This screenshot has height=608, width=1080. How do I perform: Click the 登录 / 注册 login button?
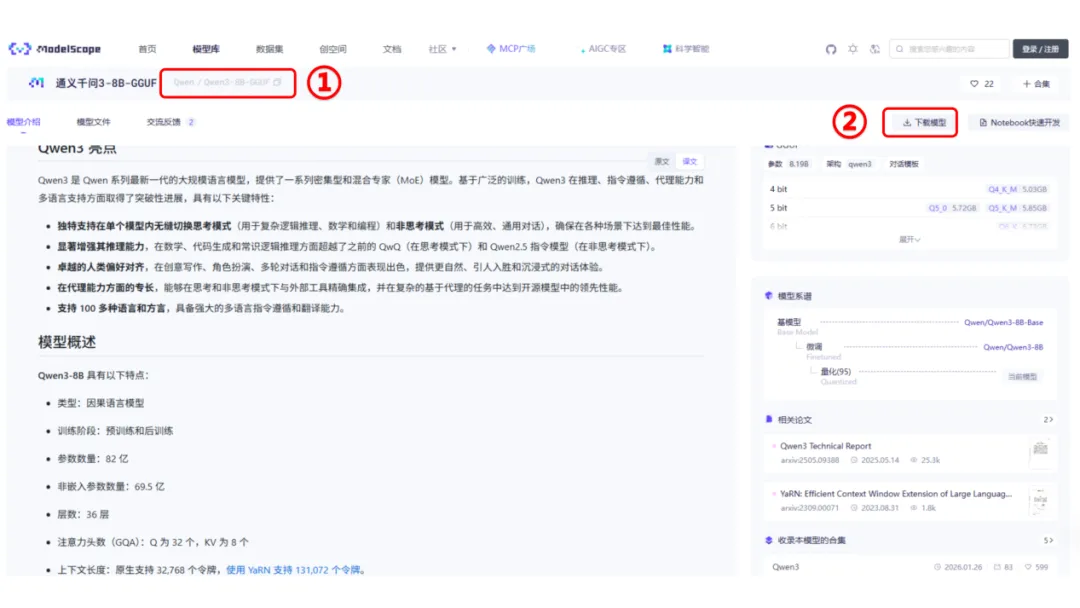pos(1040,49)
